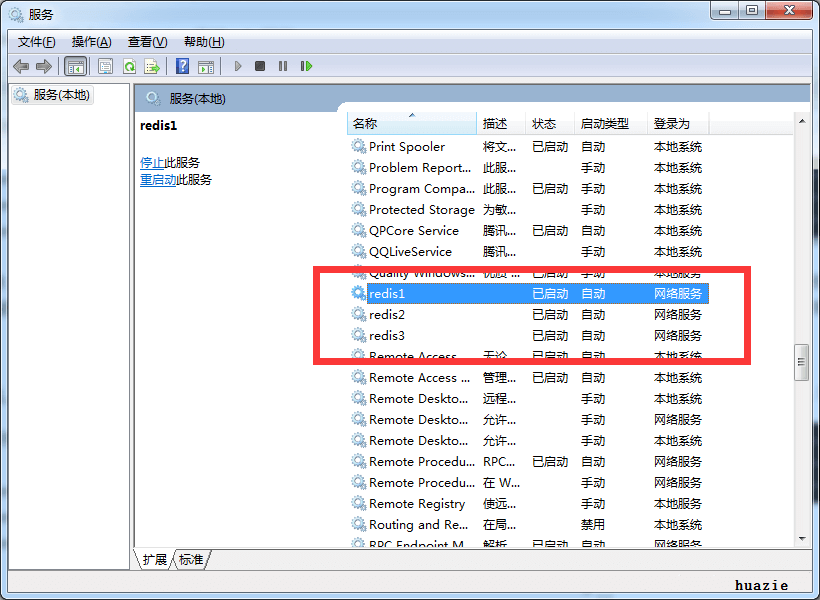Select the Print Spooler service
The height and width of the screenshot is (600, 820).
click(528, 147)
